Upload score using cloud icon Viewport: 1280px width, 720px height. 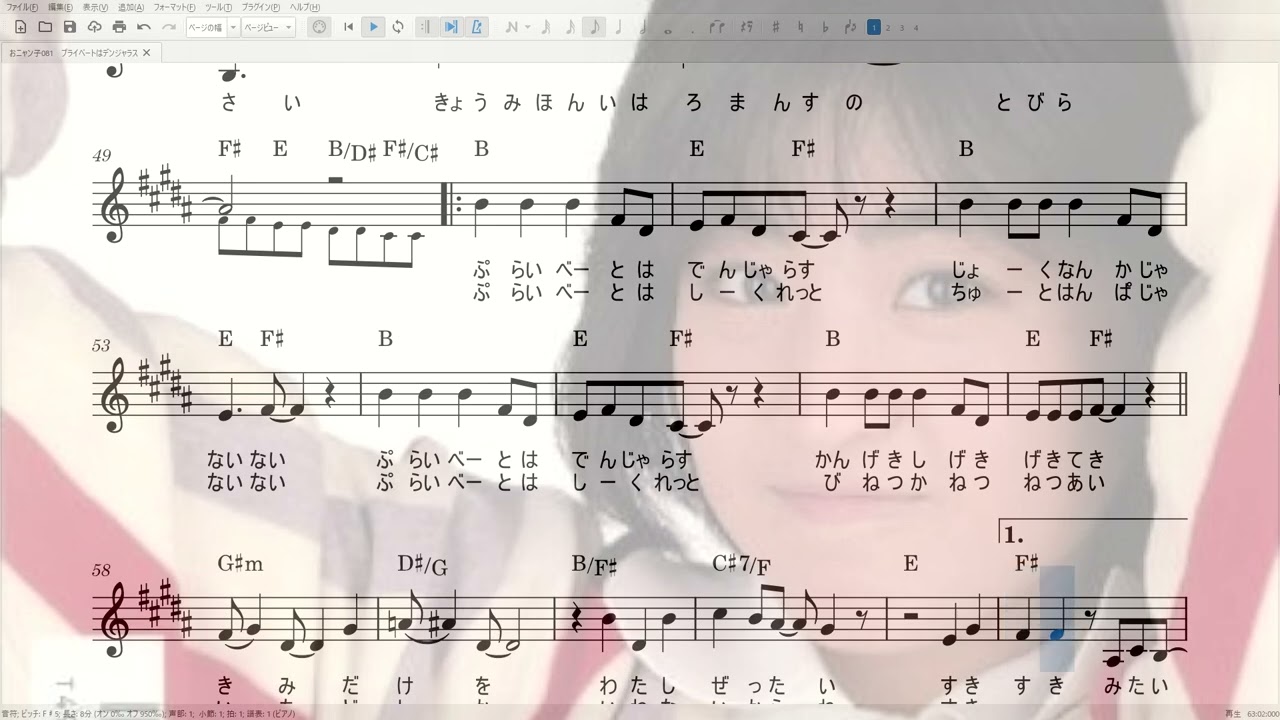pos(94,27)
